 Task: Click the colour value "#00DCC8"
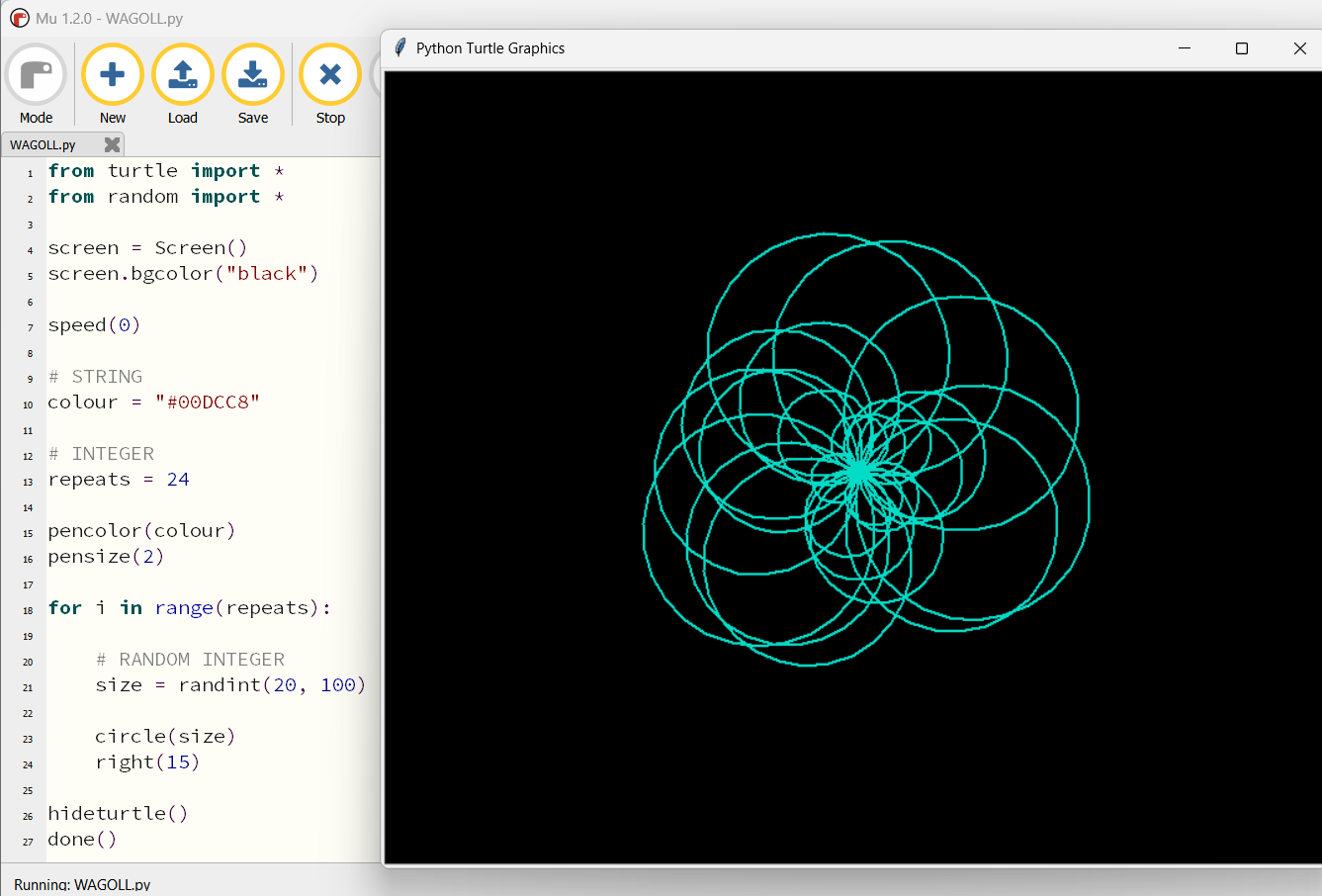tap(207, 403)
